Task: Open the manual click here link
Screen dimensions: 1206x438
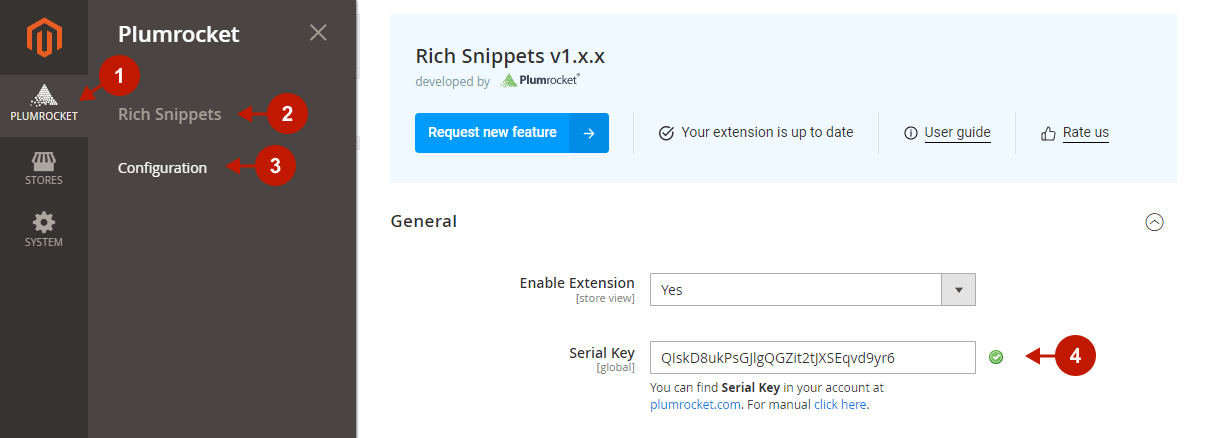Action: (x=840, y=405)
